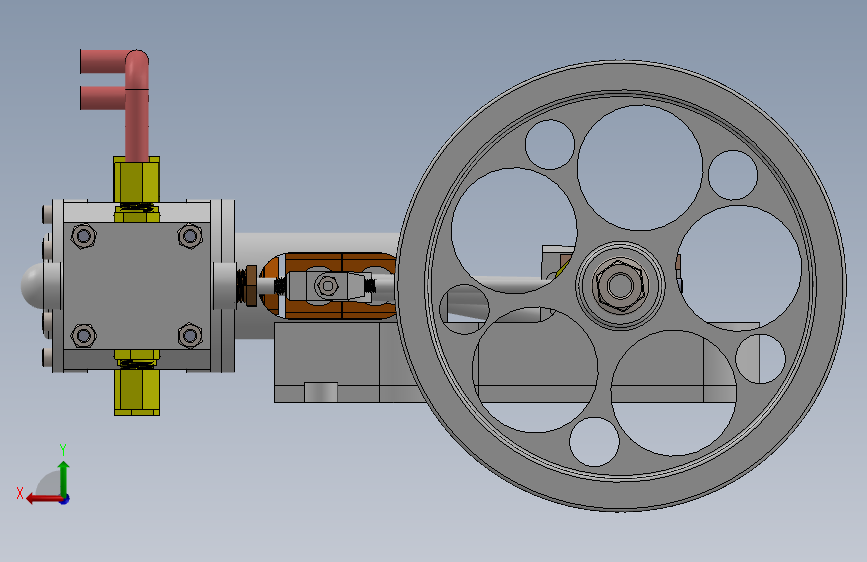Select the lower yellow hex fitting
This screenshot has width=867, height=562.
click(137, 392)
